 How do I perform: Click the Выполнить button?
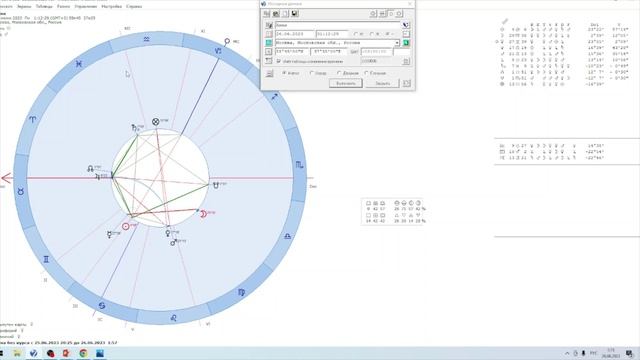(345, 83)
